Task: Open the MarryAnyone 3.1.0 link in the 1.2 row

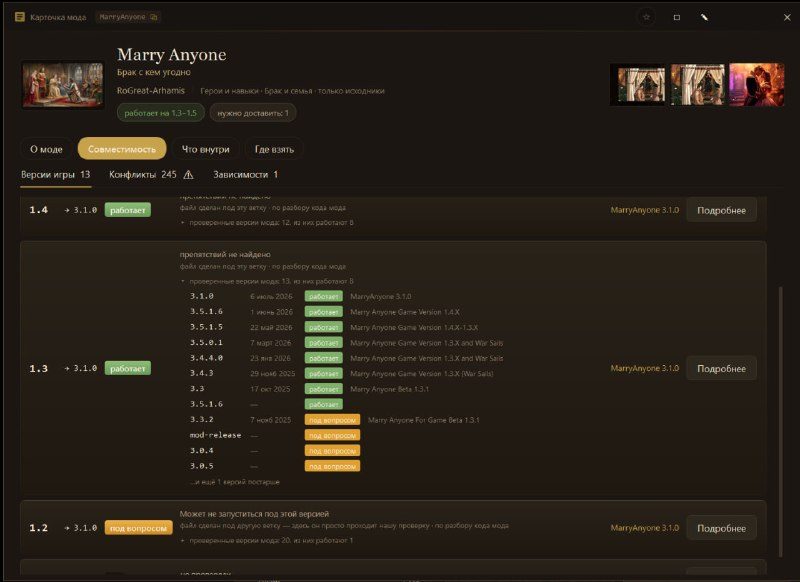Action: click(644, 528)
